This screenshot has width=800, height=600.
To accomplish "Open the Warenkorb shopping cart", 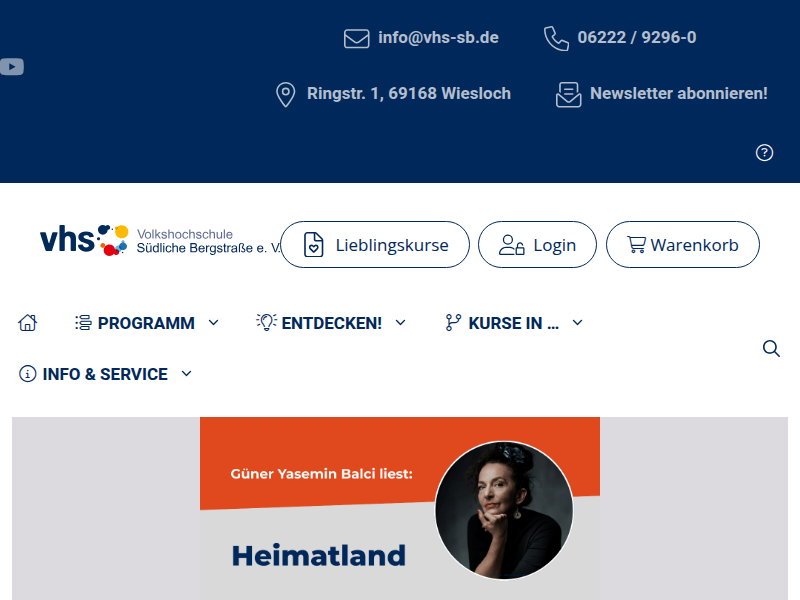I will [x=683, y=244].
